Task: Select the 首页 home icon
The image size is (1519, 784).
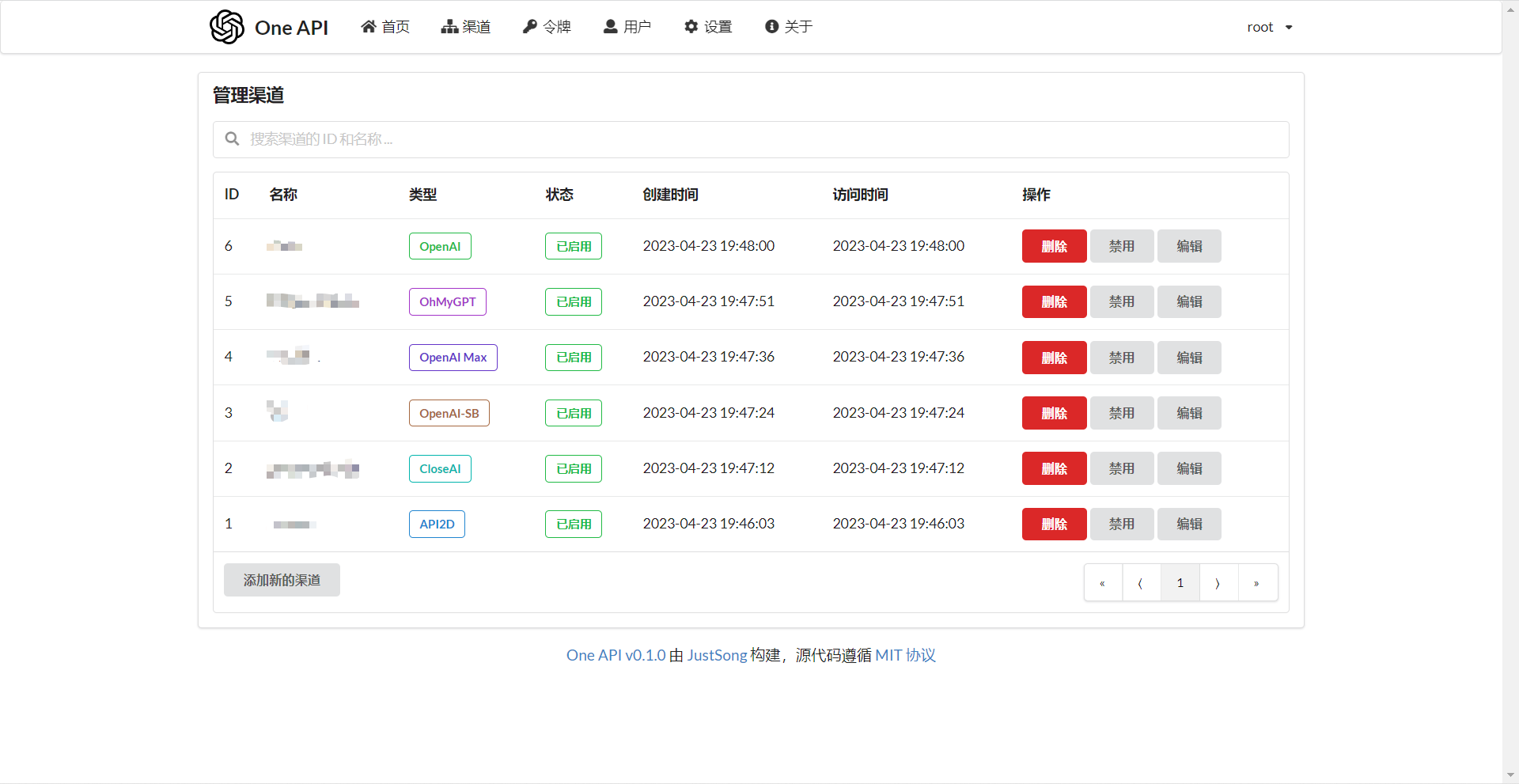Action: point(367,26)
